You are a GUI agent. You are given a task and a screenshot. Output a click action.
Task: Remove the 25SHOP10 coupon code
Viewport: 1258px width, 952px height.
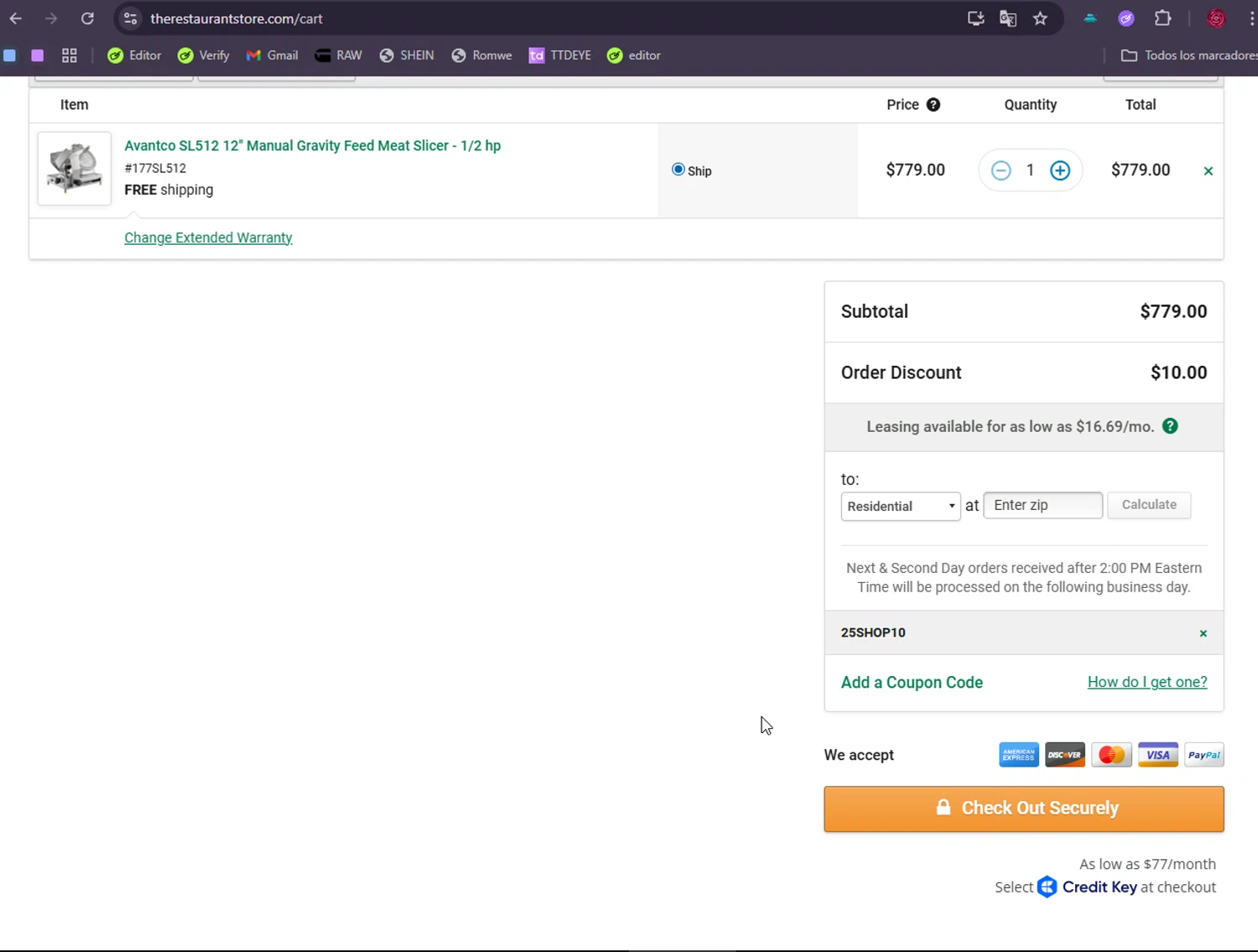[x=1203, y=633]
